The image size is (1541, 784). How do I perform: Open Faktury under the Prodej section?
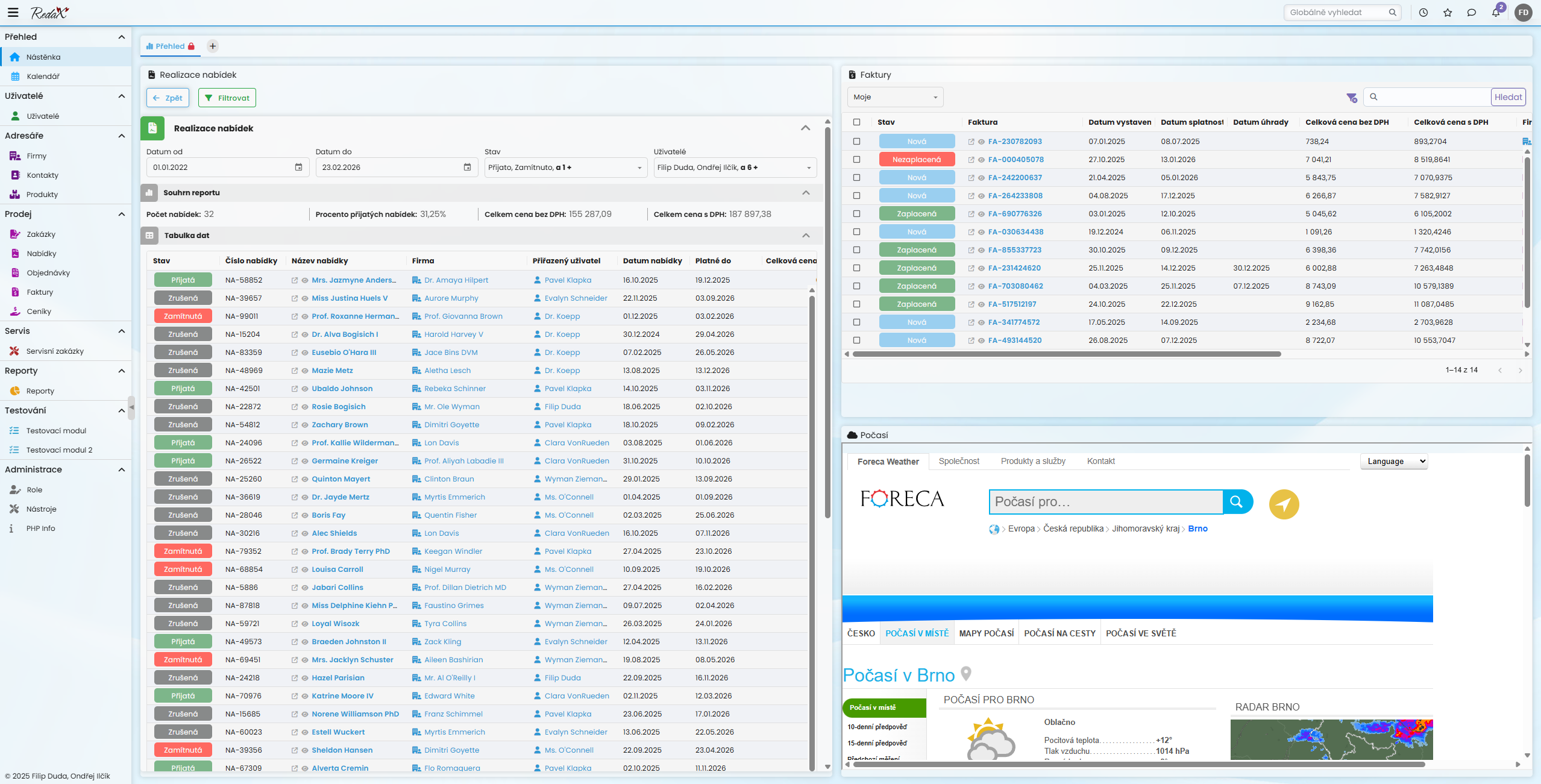click(x=40, y=292)
